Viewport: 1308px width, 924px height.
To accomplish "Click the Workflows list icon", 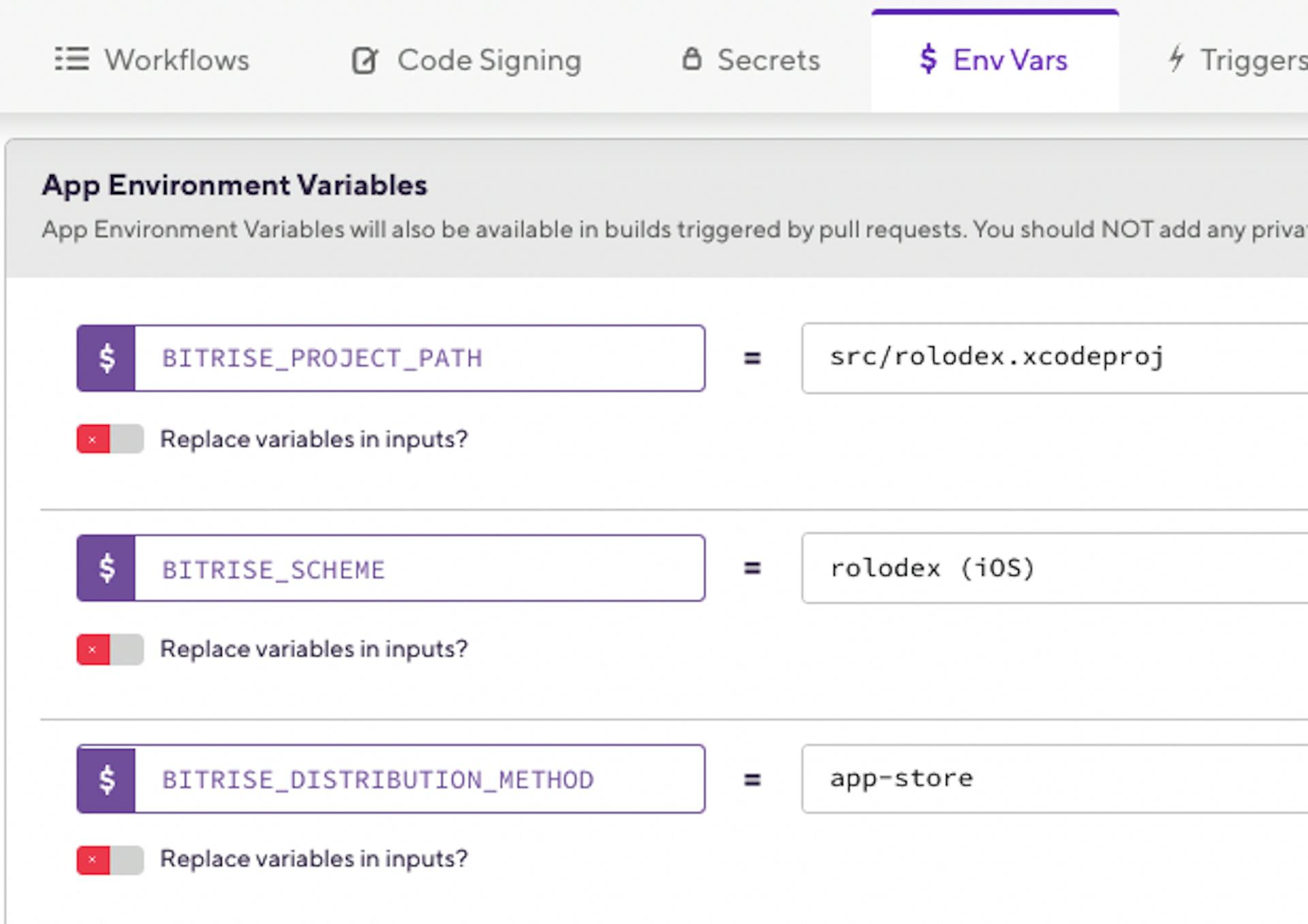I will click(x=72, y=59).
